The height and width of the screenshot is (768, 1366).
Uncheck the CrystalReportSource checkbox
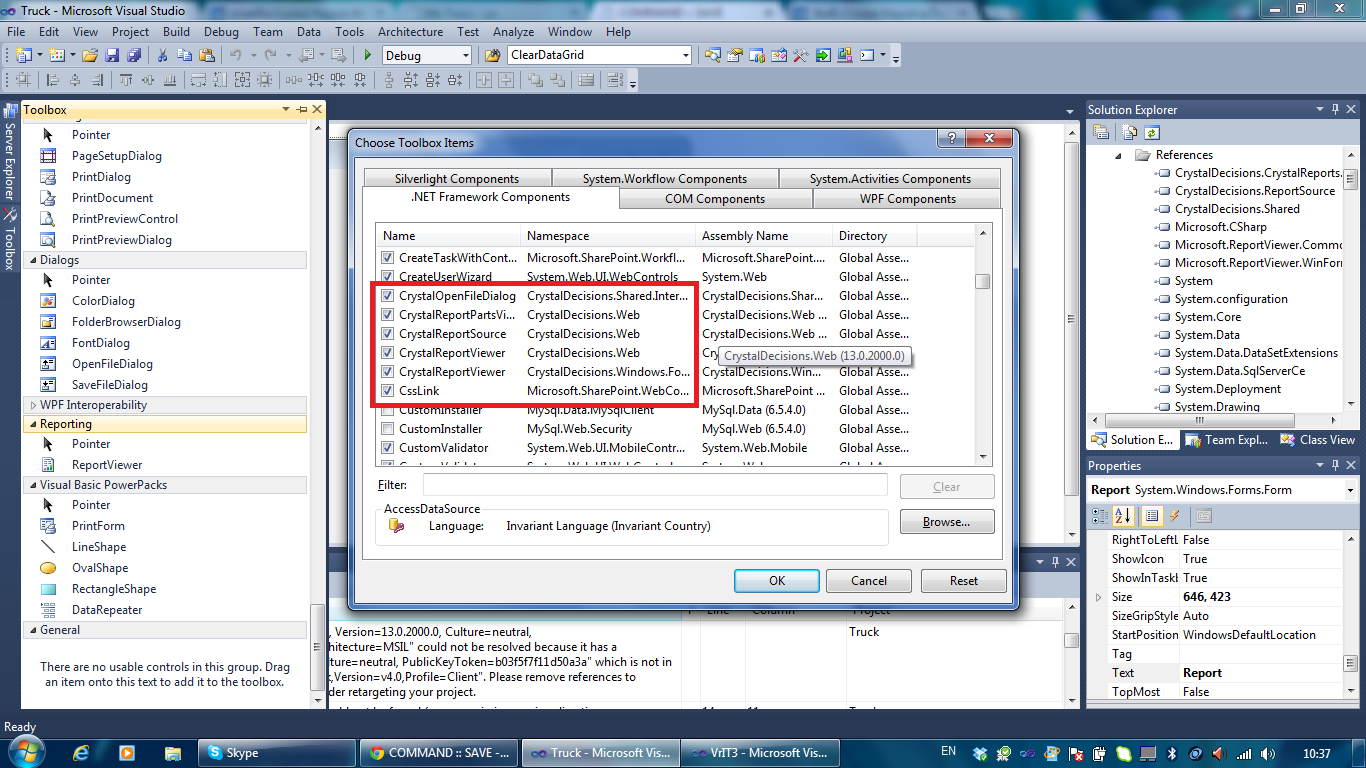point(388,334)
